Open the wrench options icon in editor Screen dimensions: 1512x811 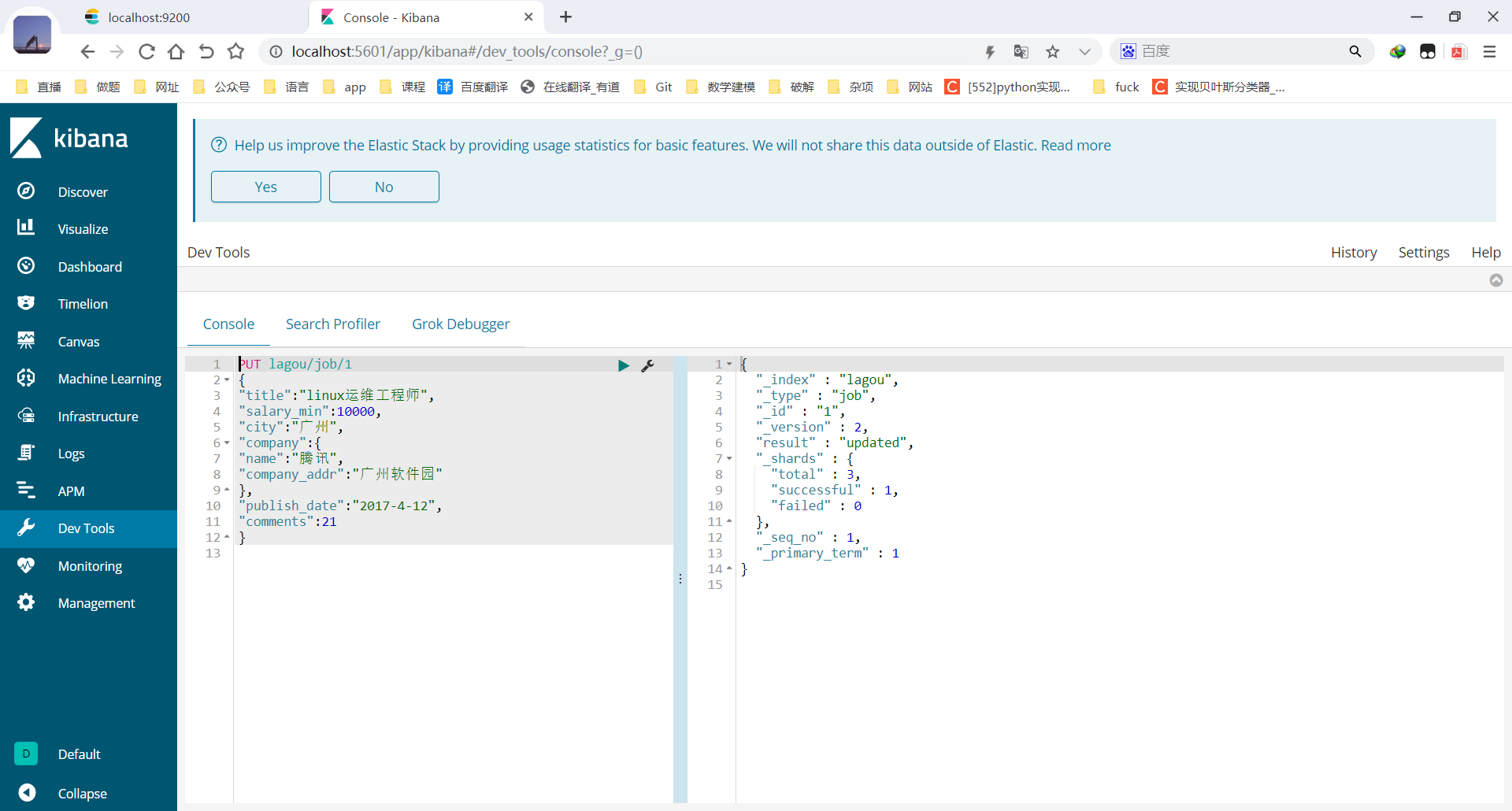[x=647, y=365]
